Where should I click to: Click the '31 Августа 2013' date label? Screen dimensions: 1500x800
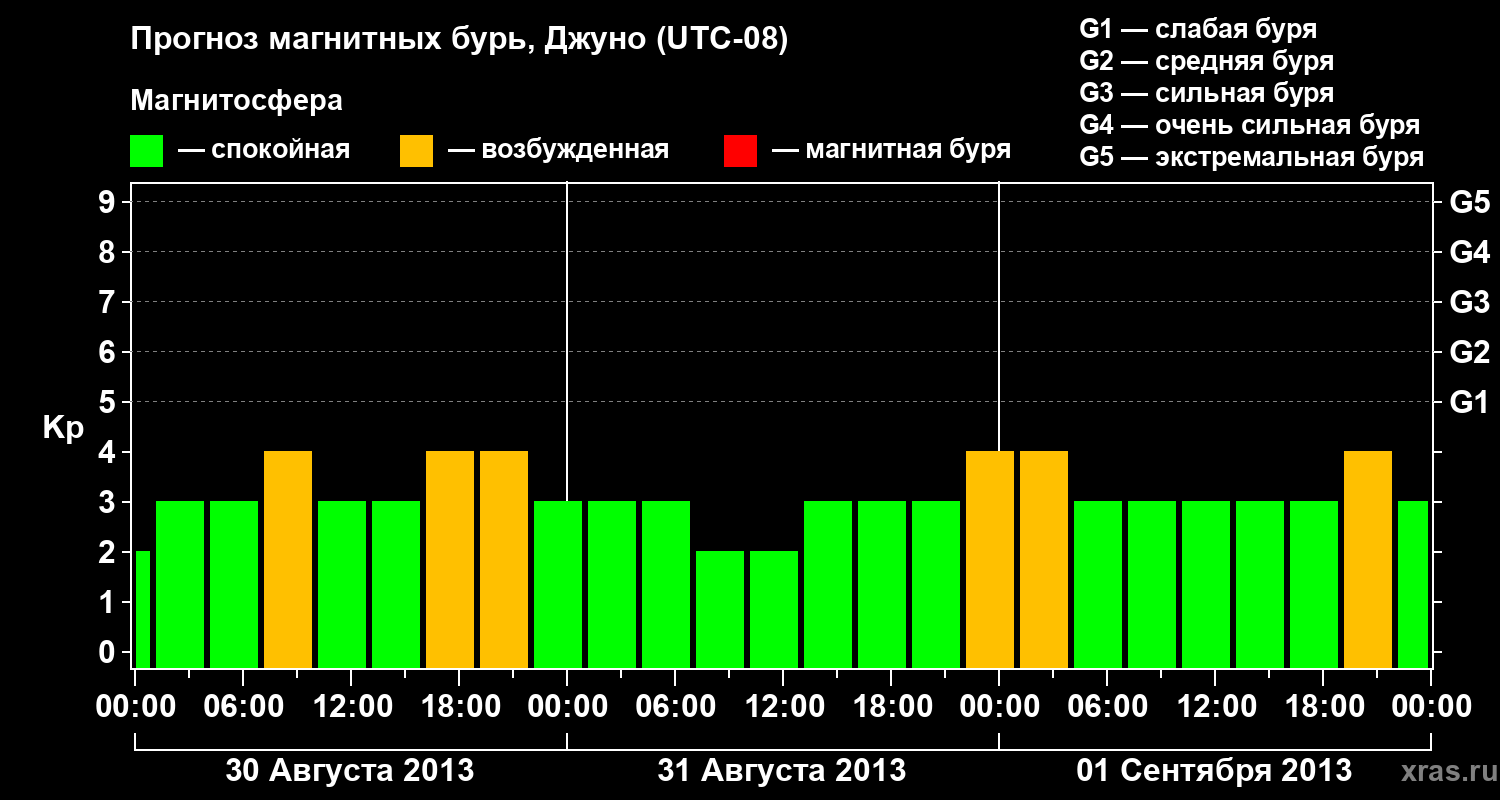tap(782, 771)
